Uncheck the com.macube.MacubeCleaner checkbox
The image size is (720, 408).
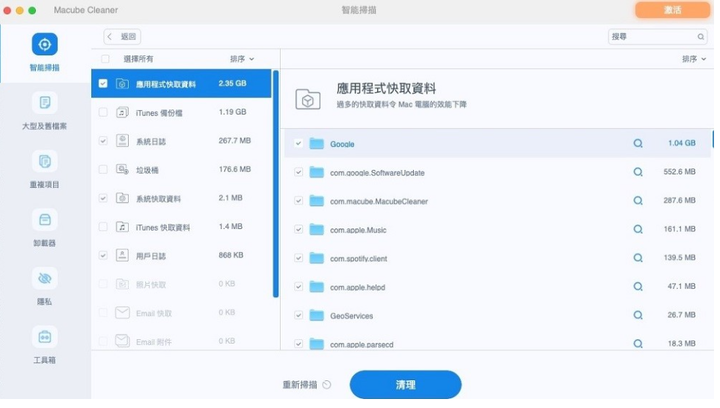(x=298, y=201)
